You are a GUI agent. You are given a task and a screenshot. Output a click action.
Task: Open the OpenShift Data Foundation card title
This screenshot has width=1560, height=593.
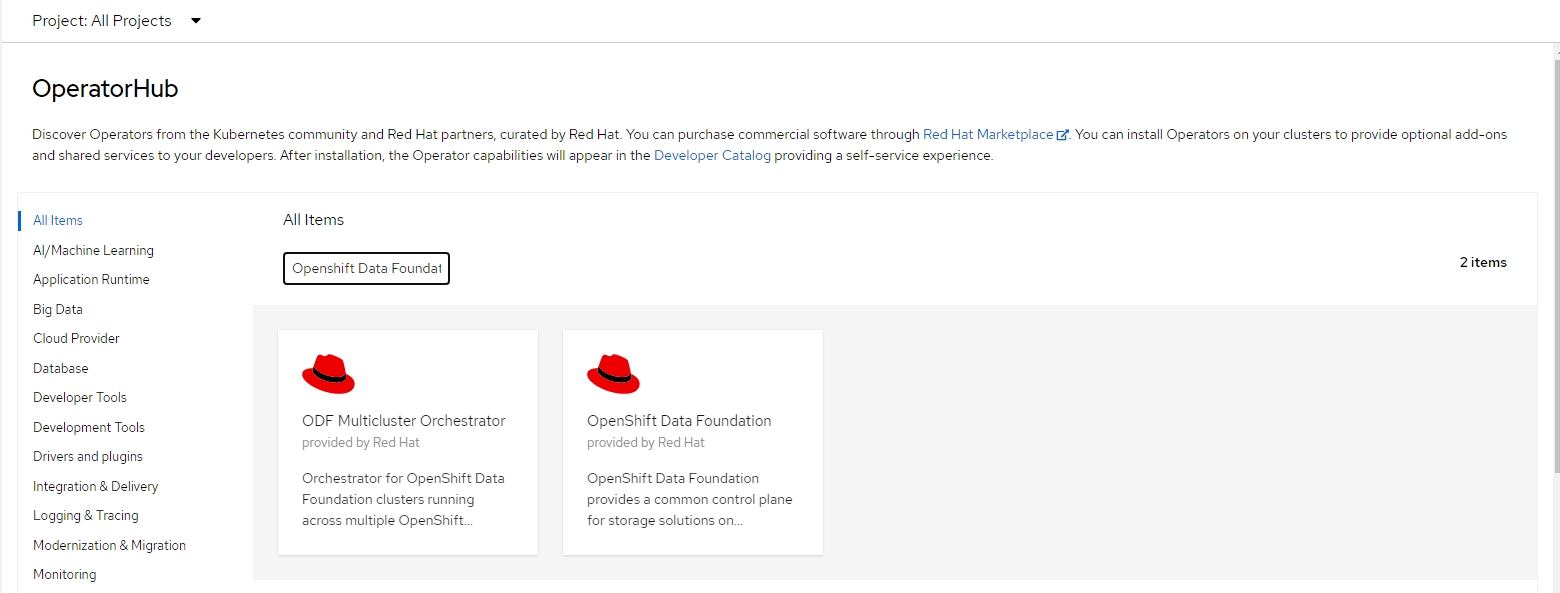tap(679, 421)
